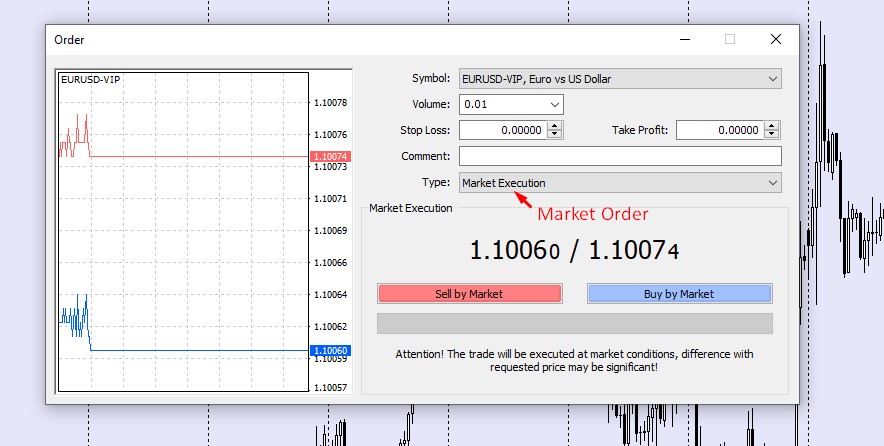The width and height of the screenshot is (884, 446).
Task: Click the Stop Loss value field
Action: coord(502,130)
